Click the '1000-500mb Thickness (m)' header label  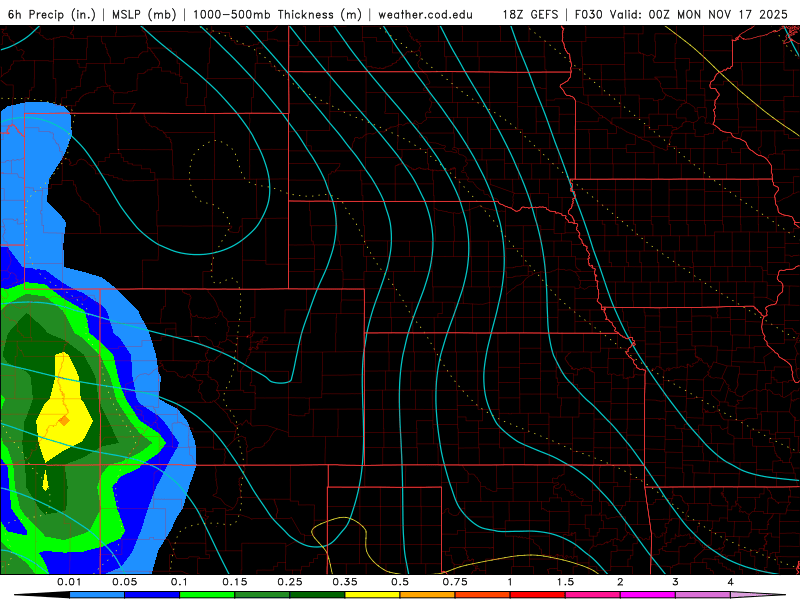[x=277, y=14]
